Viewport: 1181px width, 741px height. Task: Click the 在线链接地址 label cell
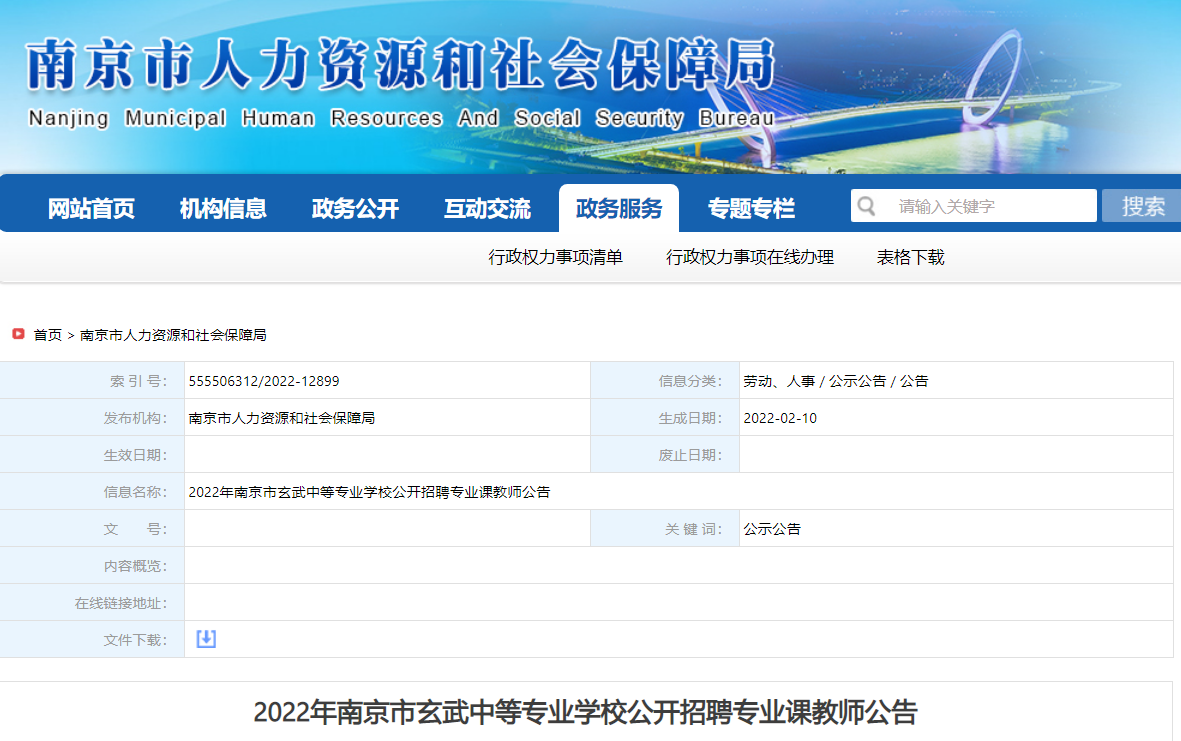(x=92, y=602)
